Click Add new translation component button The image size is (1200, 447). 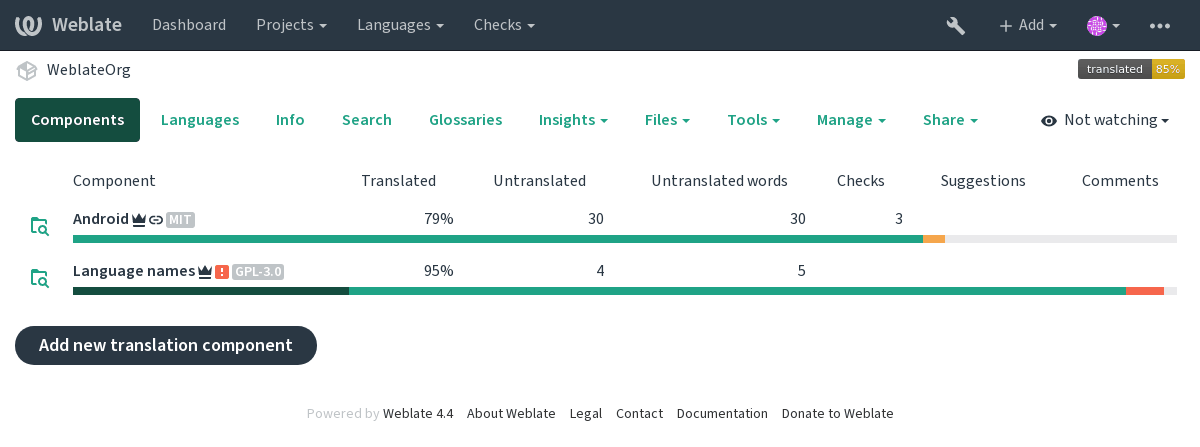(x=166, y=345)
